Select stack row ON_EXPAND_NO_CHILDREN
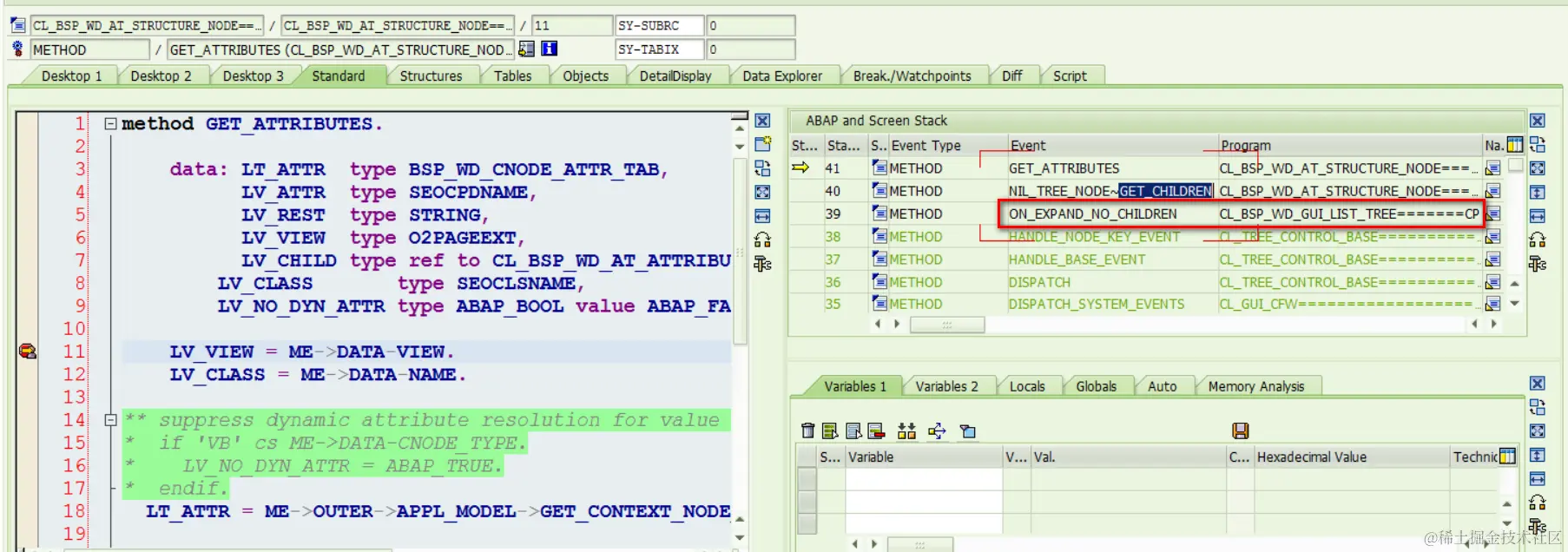 (1146, 214)
